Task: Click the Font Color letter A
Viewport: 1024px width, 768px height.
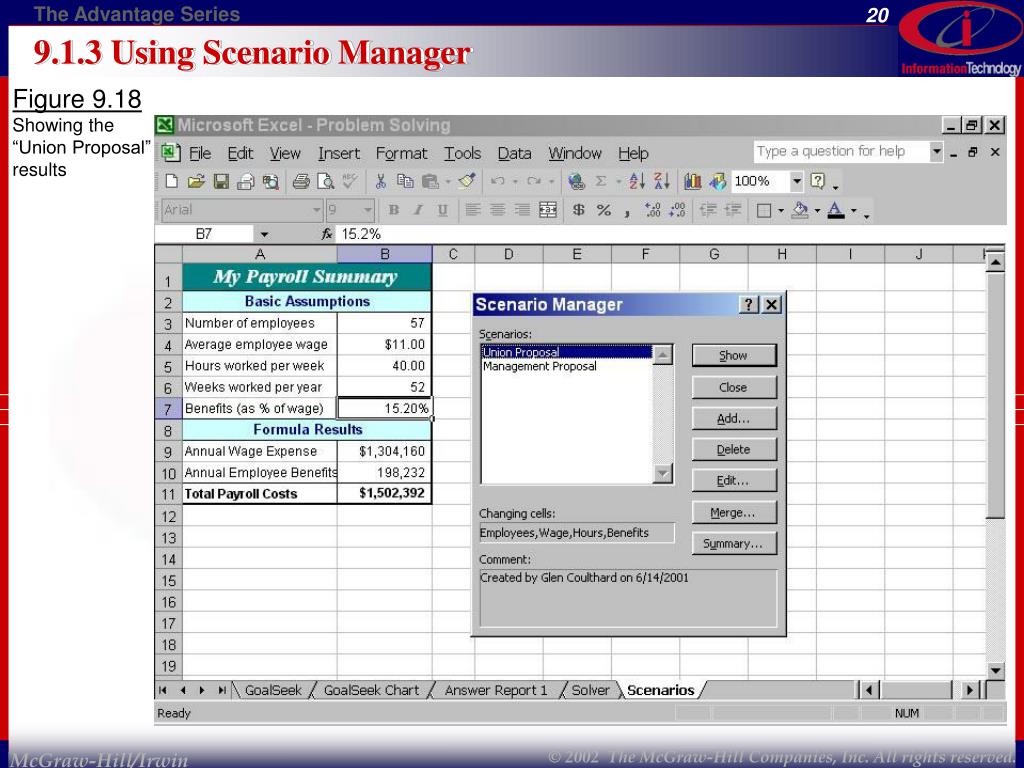Action: pyautogui.click(x=836, y=210)
